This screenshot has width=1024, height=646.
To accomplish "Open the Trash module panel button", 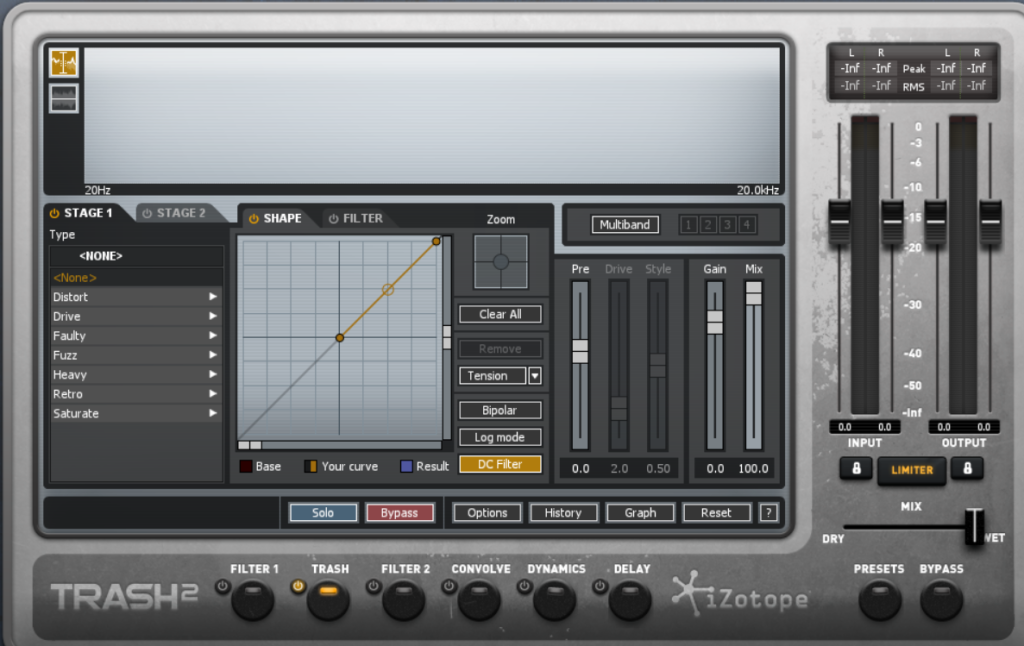I will pos(328,600).
